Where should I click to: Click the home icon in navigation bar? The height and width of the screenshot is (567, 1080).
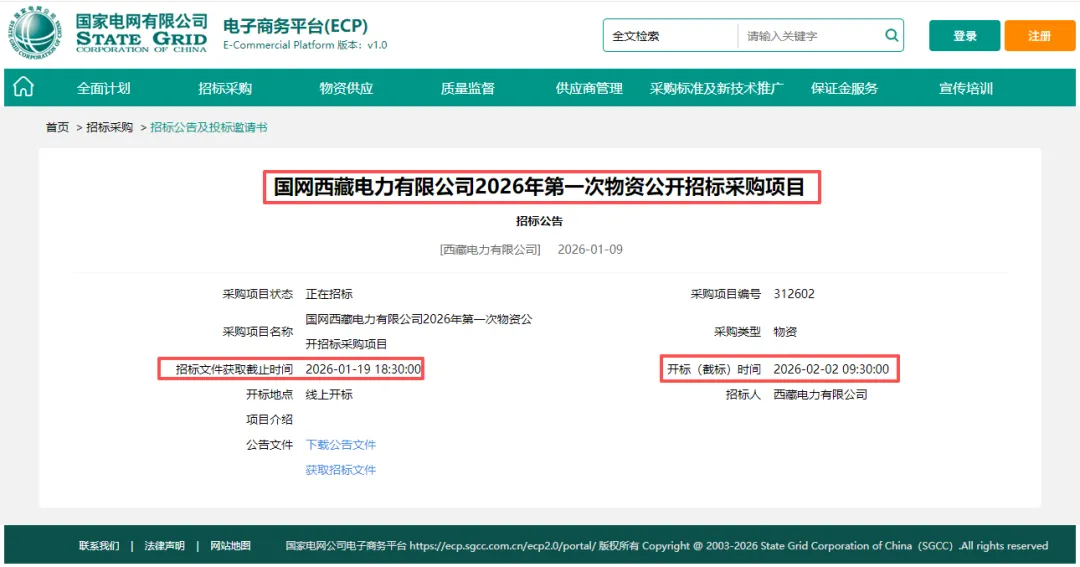(x=23, y=87)
